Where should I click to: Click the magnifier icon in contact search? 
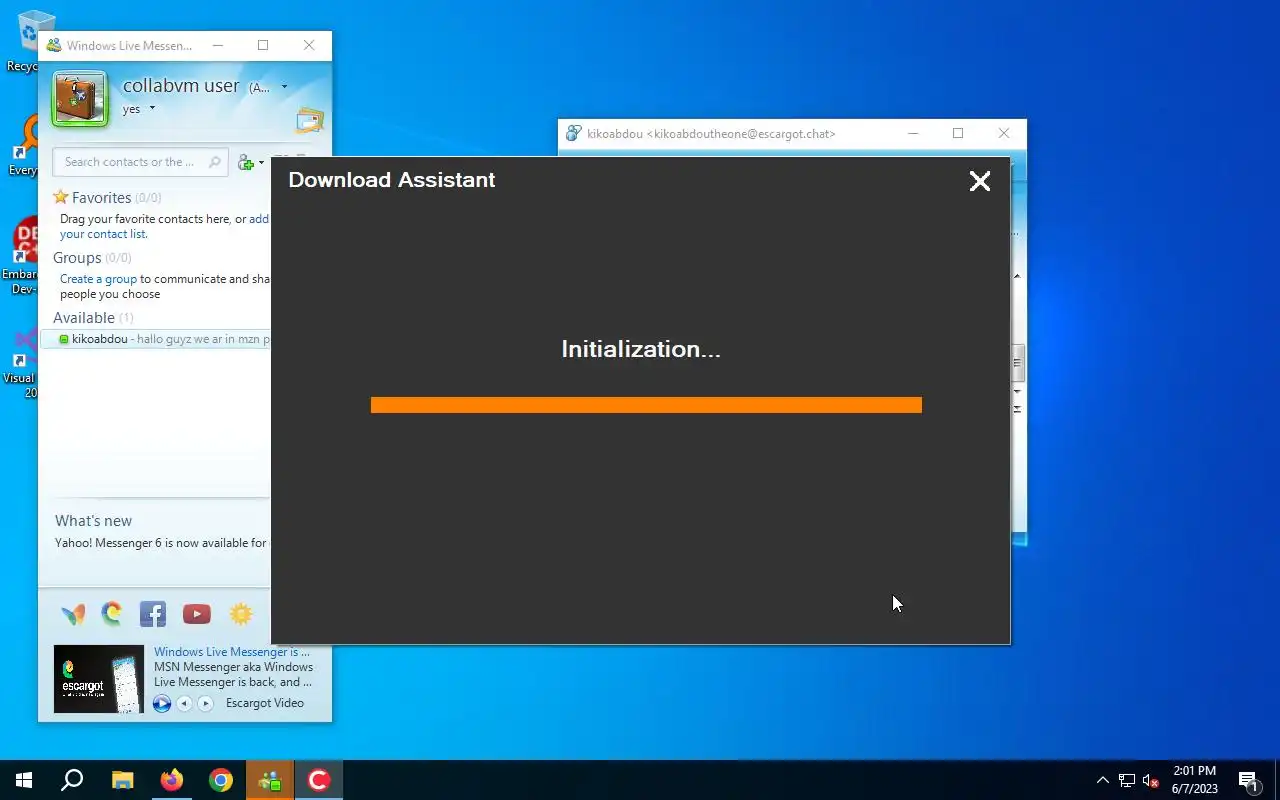click(x=215, y=162)
